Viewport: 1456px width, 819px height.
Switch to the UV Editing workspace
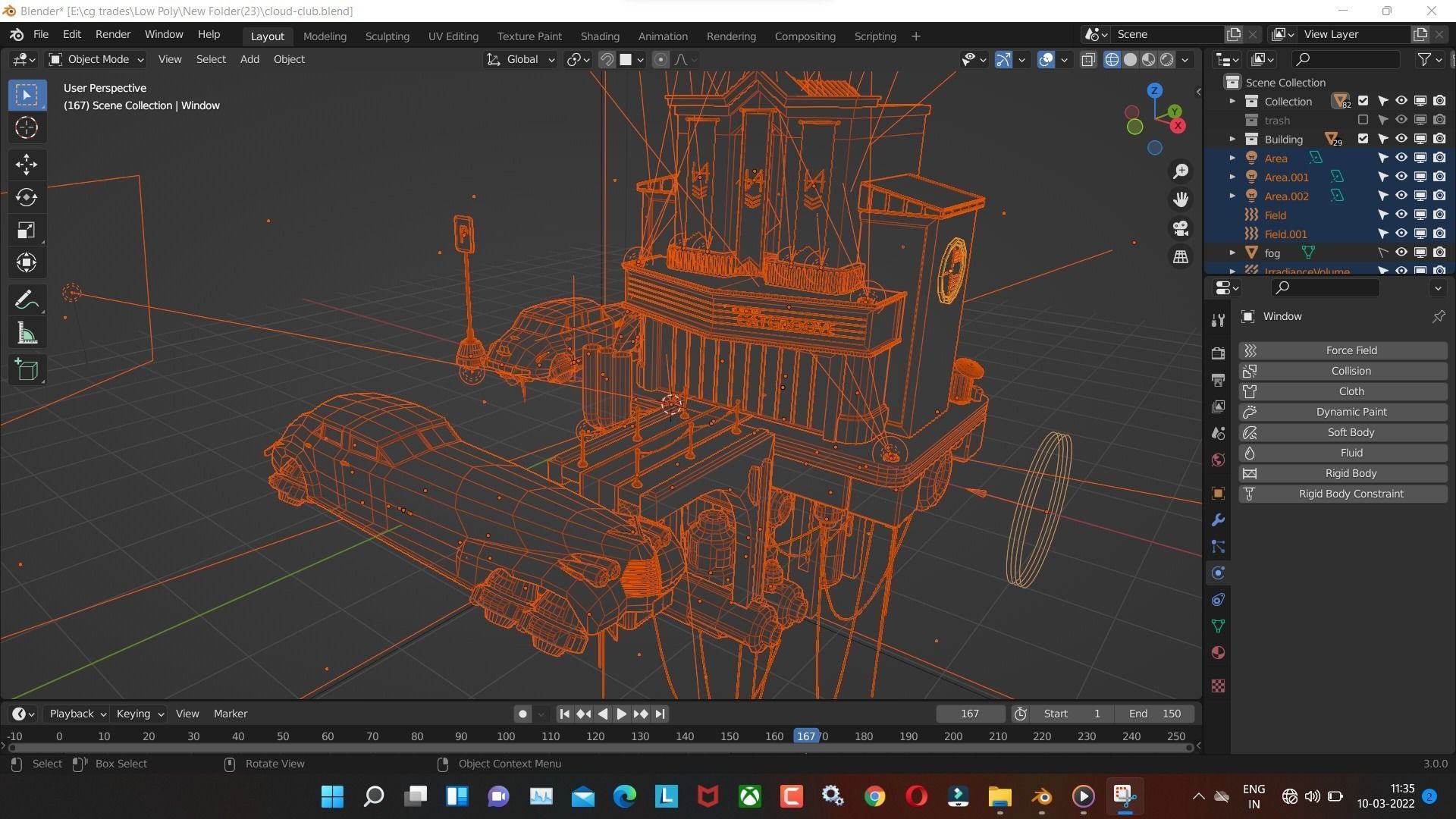(x=453, y=36)
